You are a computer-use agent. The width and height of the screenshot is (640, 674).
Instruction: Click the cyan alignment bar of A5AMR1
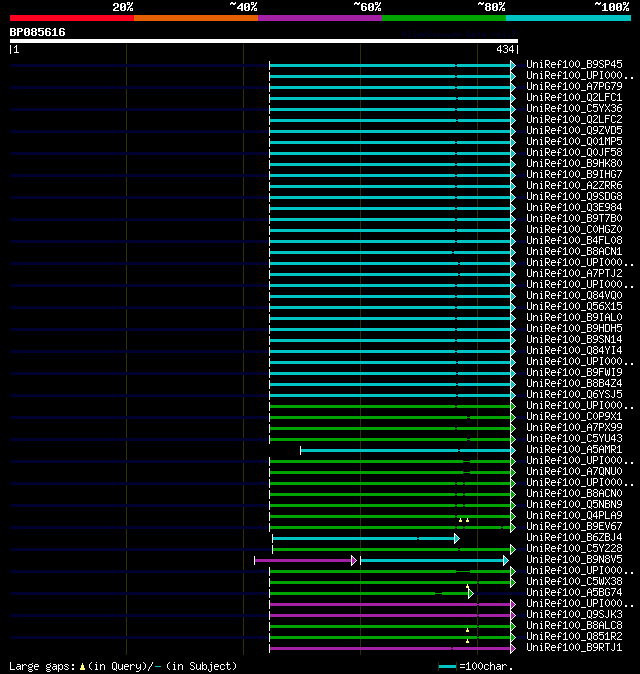pyautogui.click(x=408, y=450)
